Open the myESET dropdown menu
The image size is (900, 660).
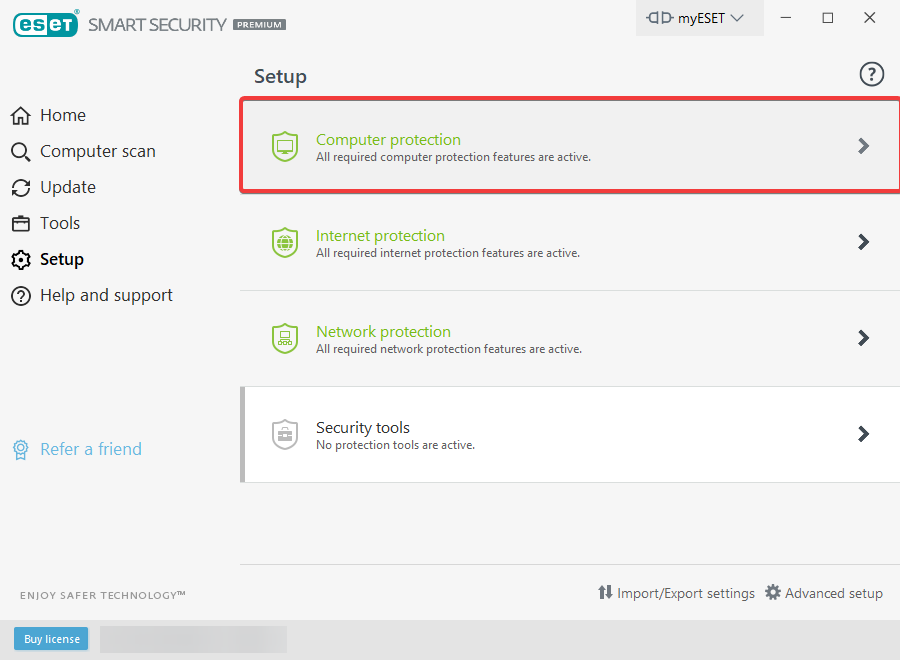(x=698, y=18)
